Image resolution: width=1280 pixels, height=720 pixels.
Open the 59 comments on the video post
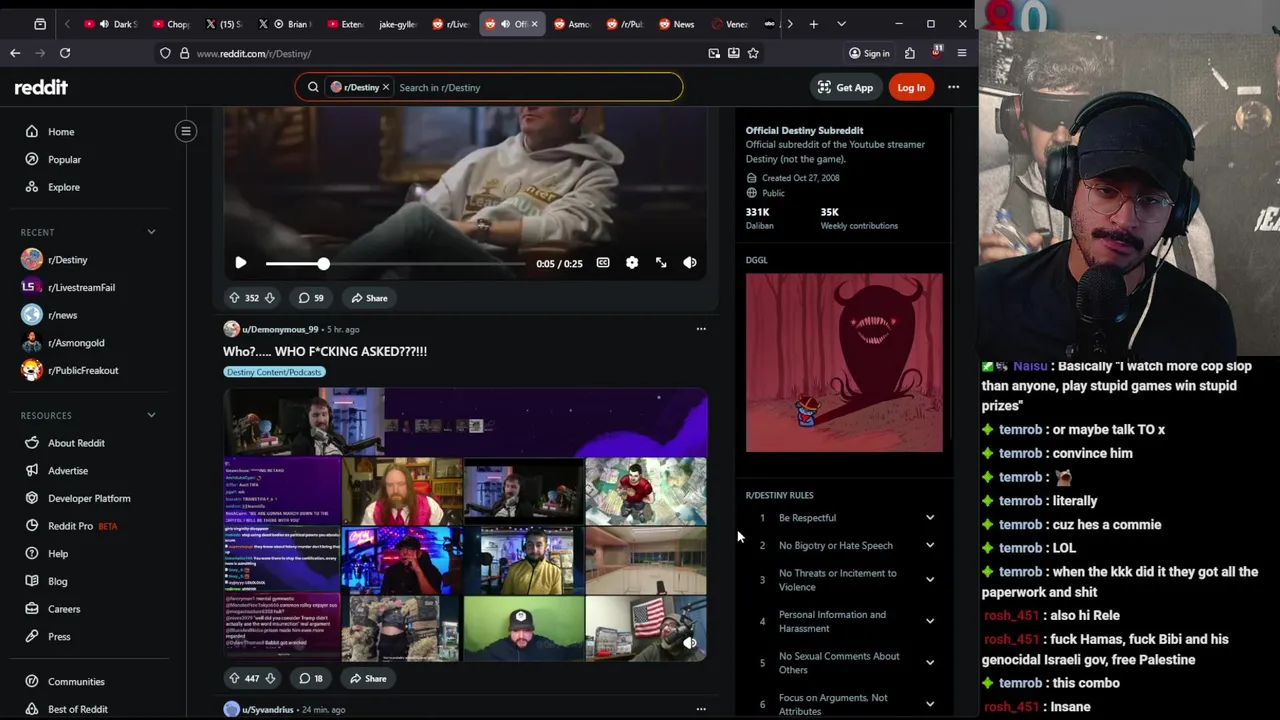[x=311, y=298]
